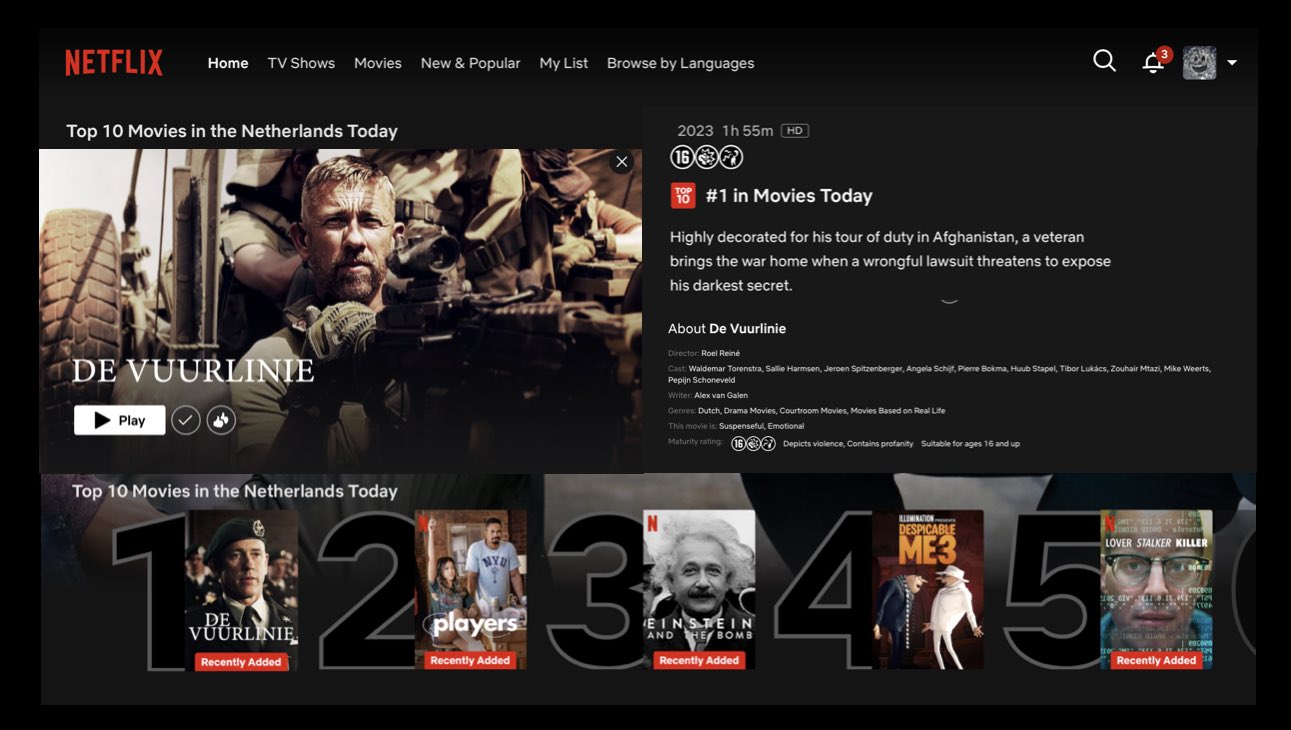Open Einstein and the Bomb poster

[x=699, y=589]
